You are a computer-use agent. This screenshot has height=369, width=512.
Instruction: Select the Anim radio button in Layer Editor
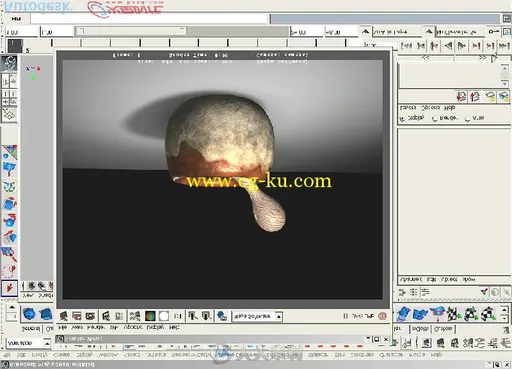pyautogui.click(x=467, y=119)
